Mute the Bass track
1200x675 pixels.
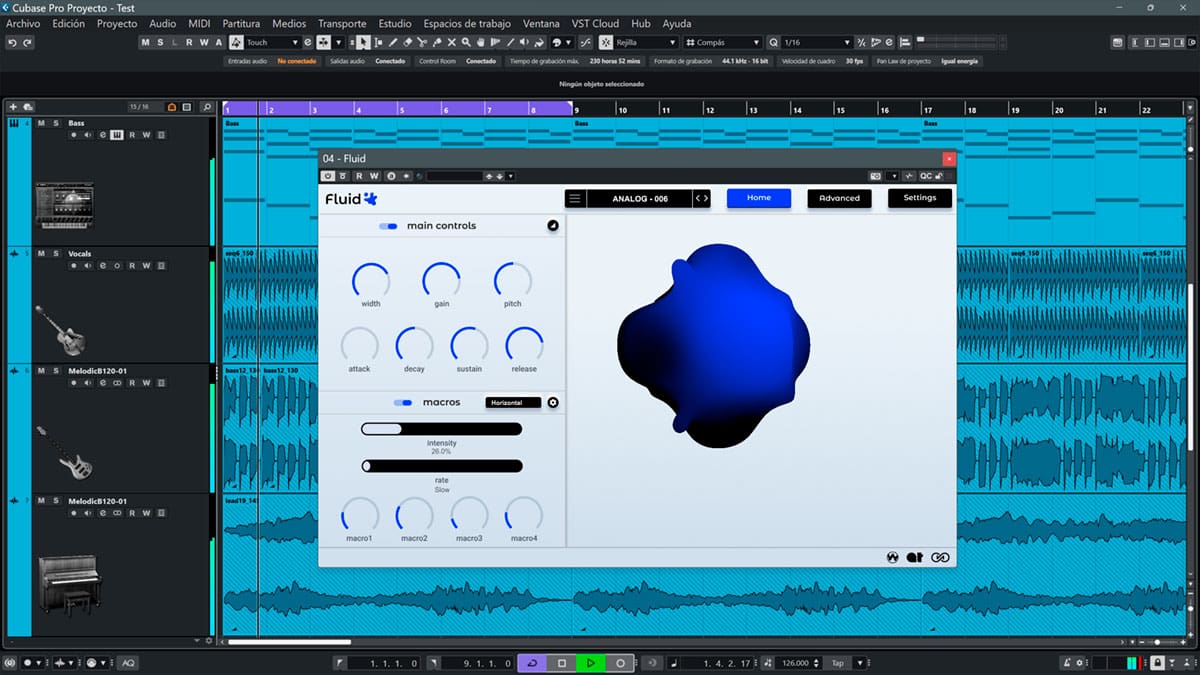point(41,123)
